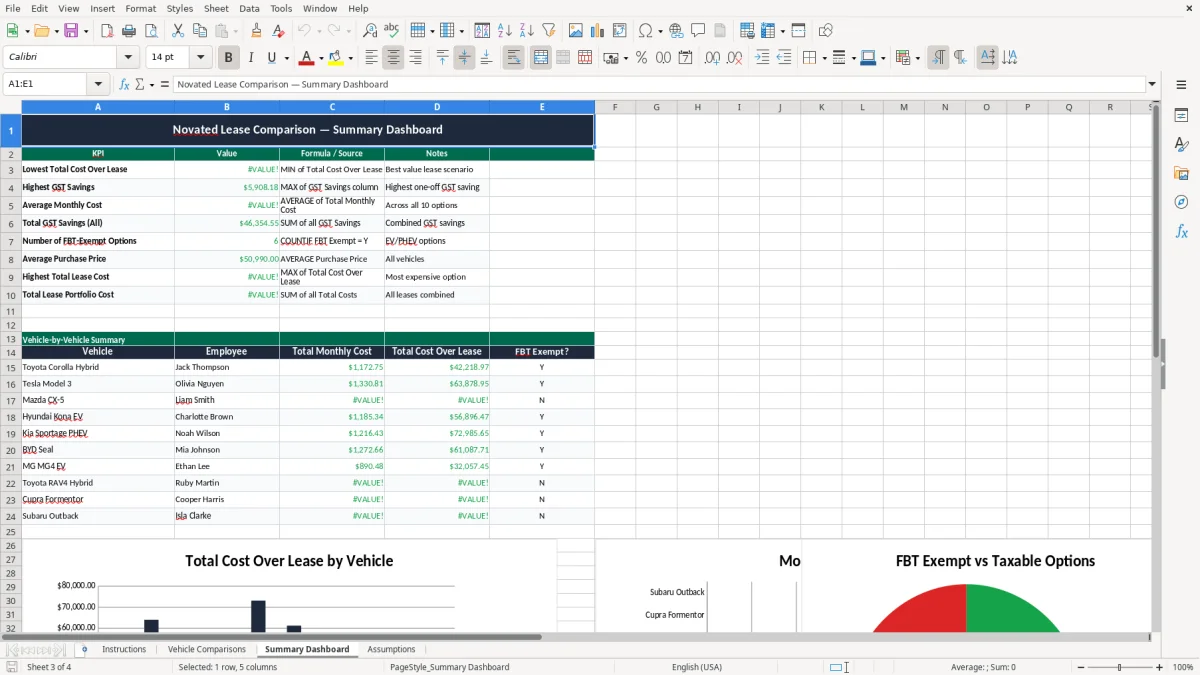Click the row 7 header
Screen dimensions: 1200x675
pyautogui.click(x=11, y=241)
